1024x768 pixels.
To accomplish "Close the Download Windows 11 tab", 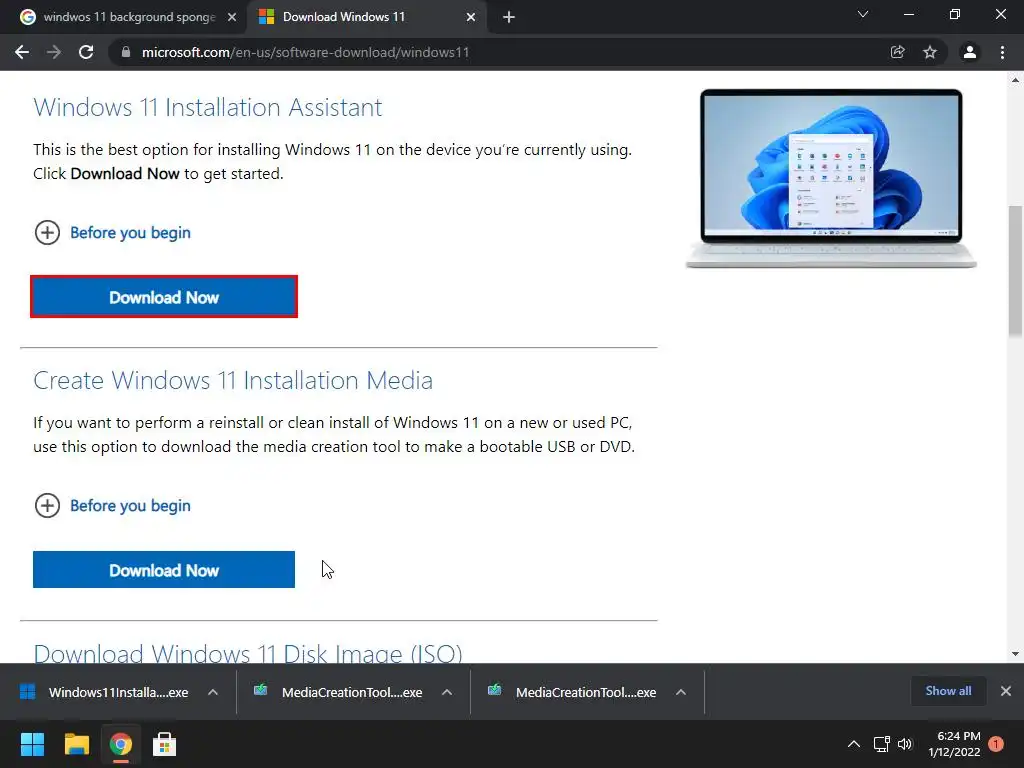I will 471,17.
